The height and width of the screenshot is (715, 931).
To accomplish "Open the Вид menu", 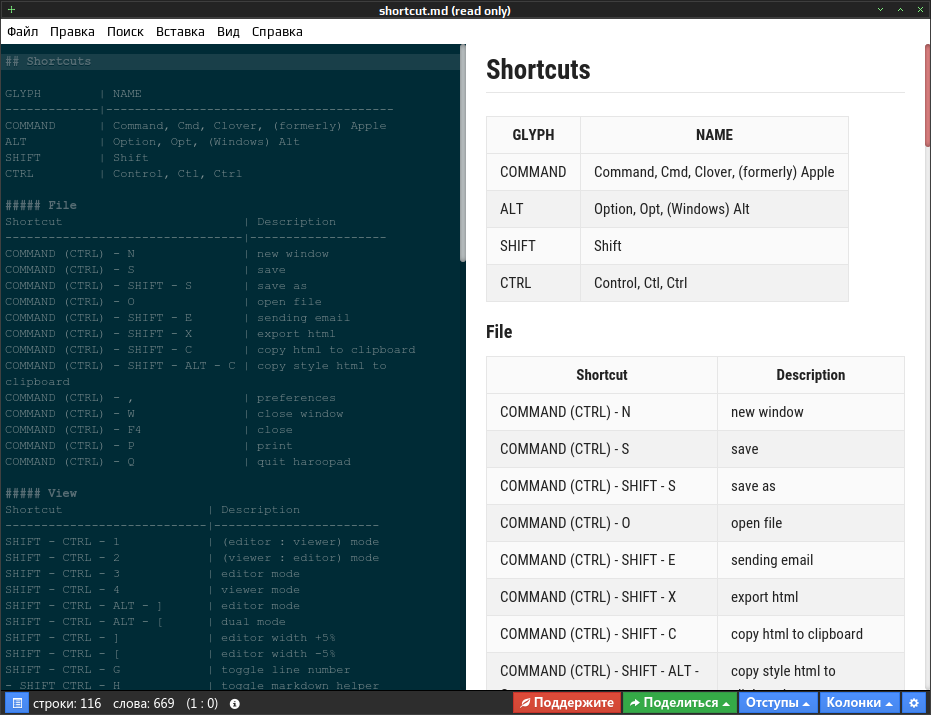I will [x=228, y=31].
